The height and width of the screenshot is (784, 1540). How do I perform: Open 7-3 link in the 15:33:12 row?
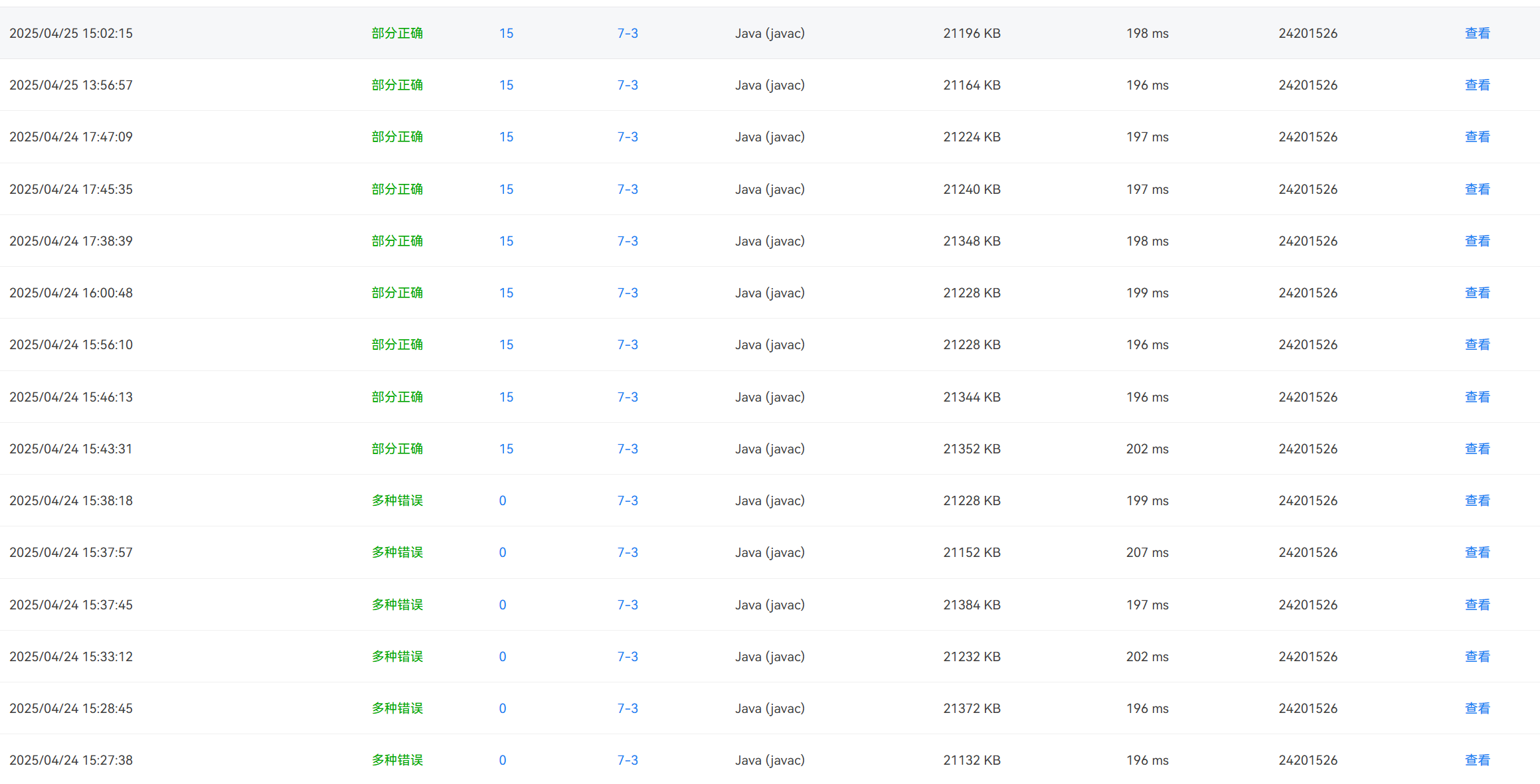click(628, 657)
